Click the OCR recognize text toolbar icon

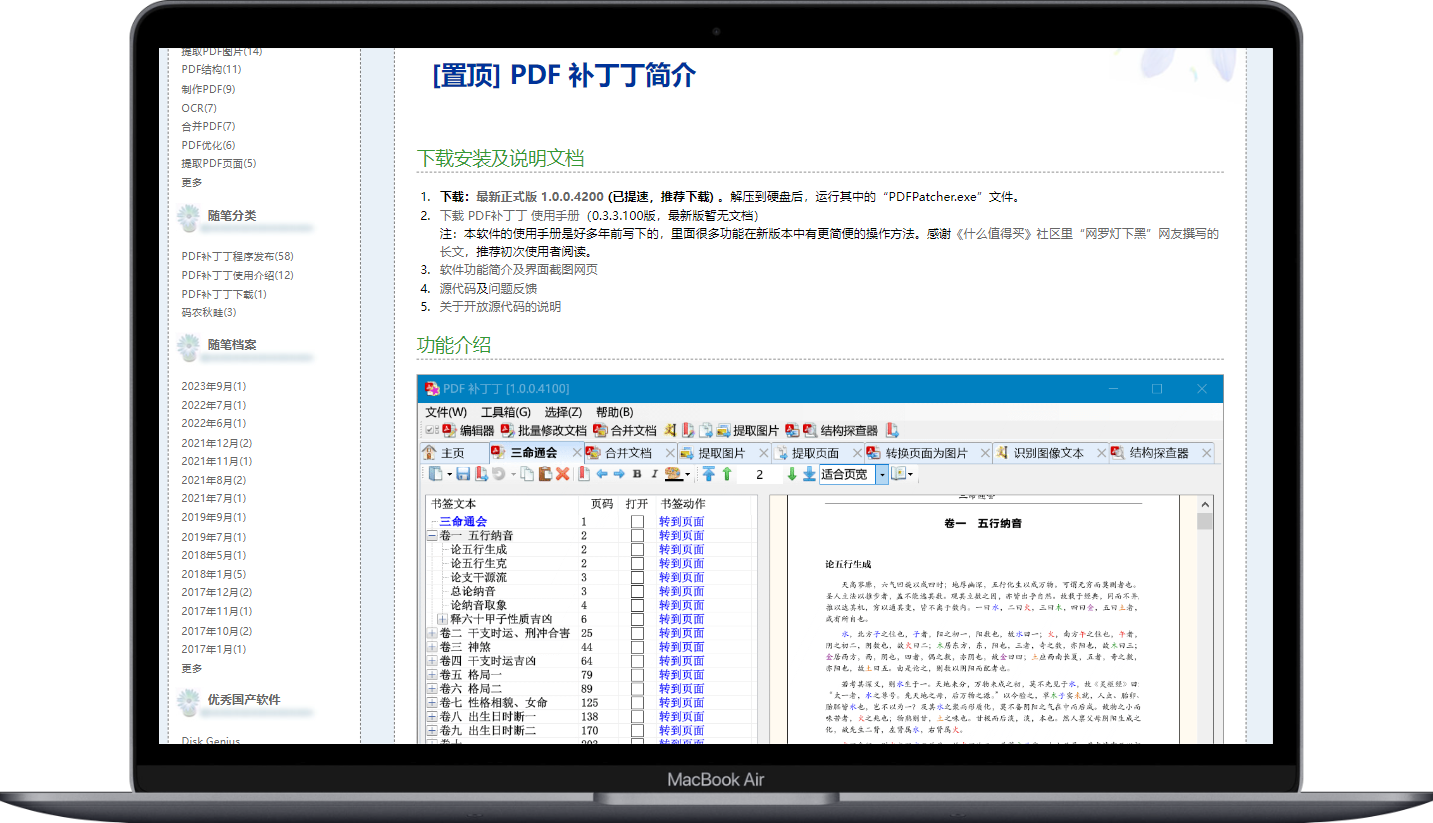(669, 430)
